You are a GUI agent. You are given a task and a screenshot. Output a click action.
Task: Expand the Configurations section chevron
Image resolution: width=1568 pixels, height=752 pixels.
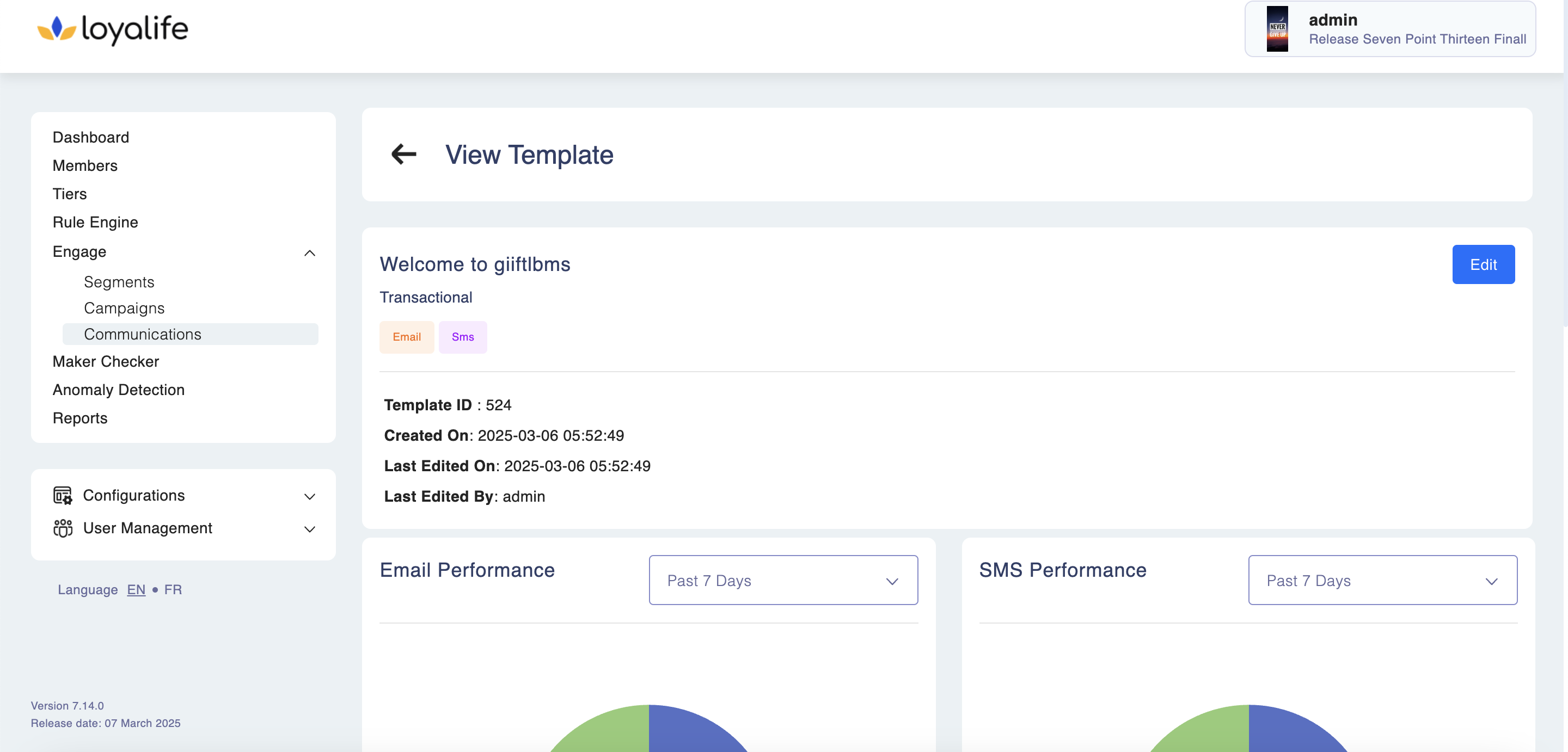coord(309,496)
